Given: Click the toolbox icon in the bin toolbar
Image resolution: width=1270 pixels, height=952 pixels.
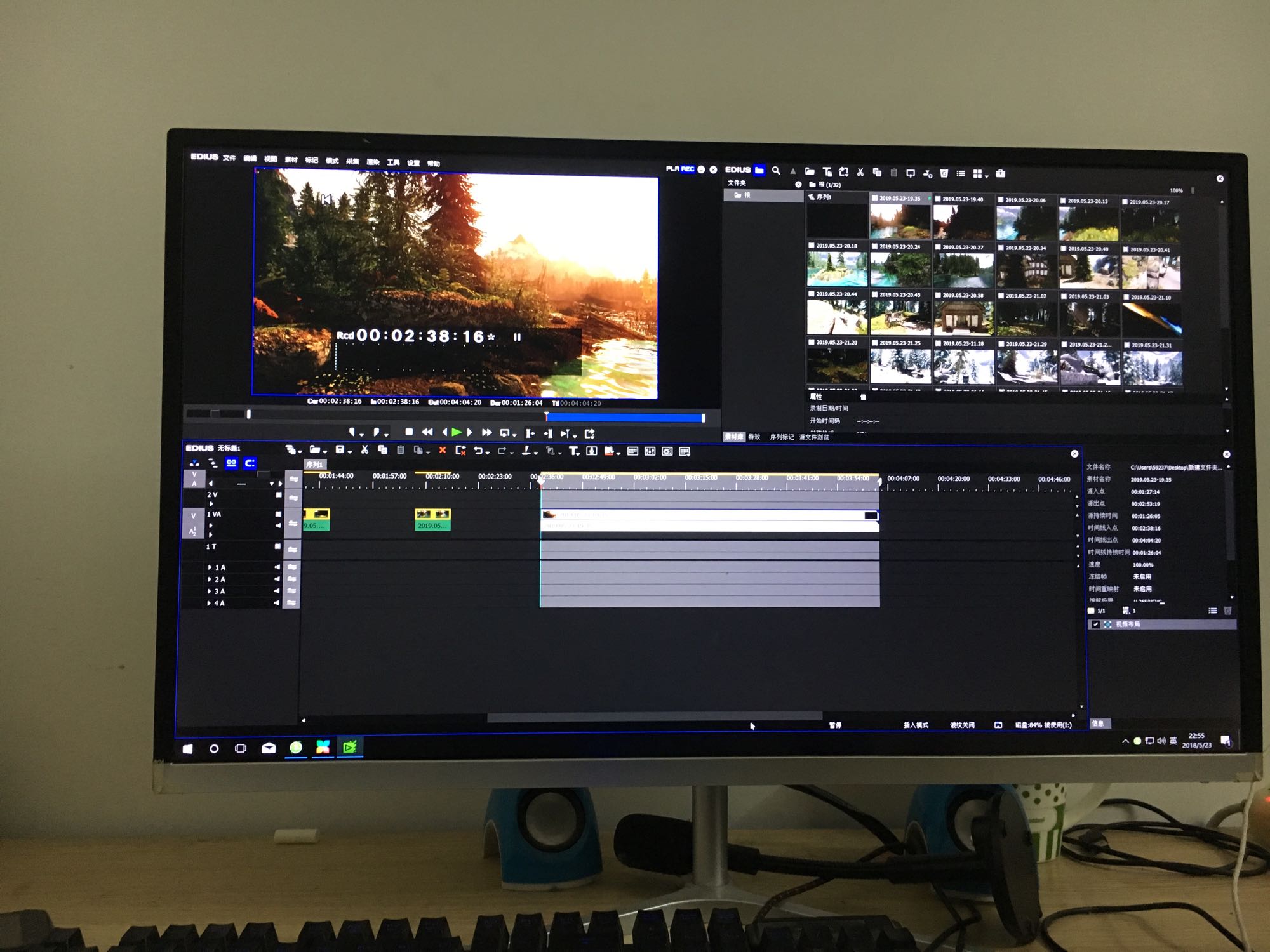Looking at the screenshot, I should [1001, 173].
